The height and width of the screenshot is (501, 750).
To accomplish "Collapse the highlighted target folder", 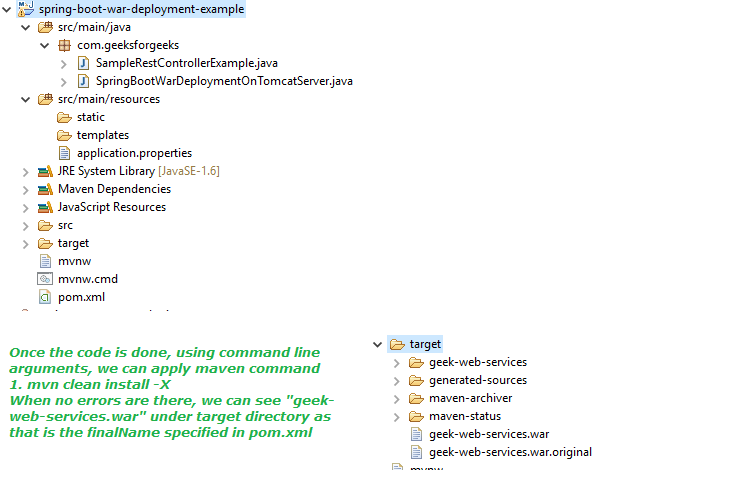I will click(377, 345).
